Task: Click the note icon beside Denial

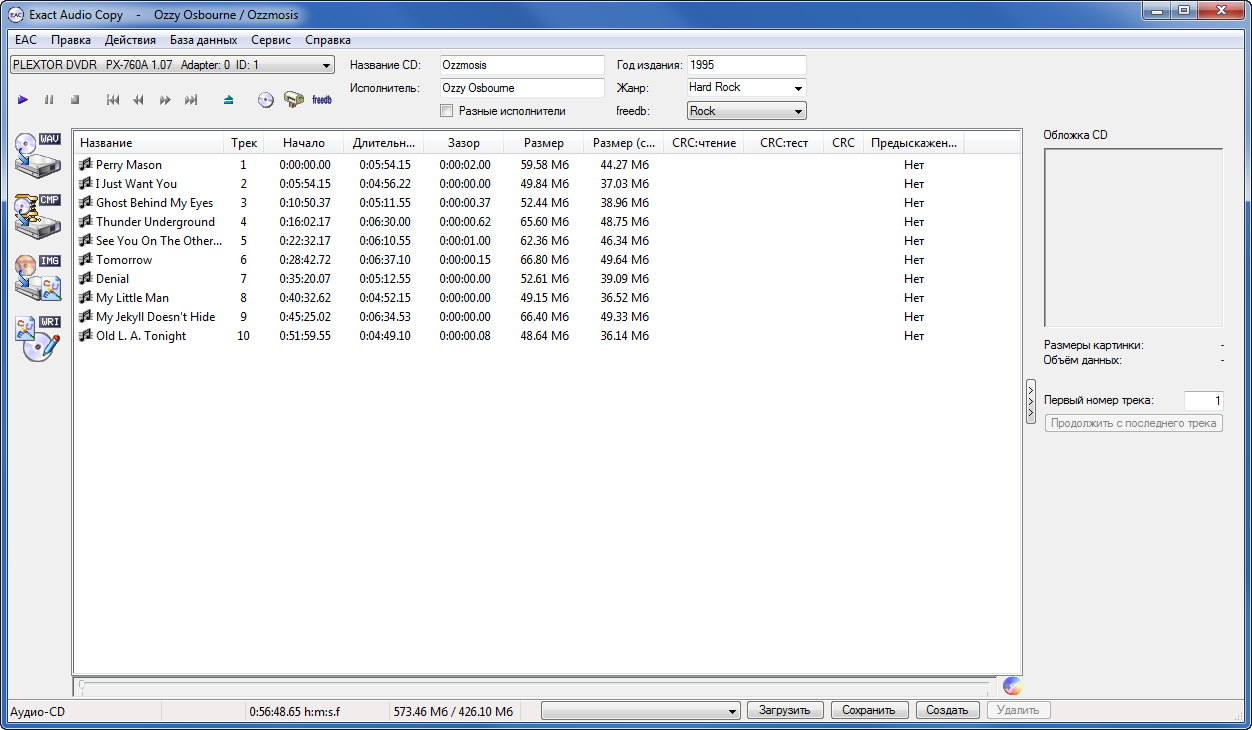Action: click(x=86, y=279)
